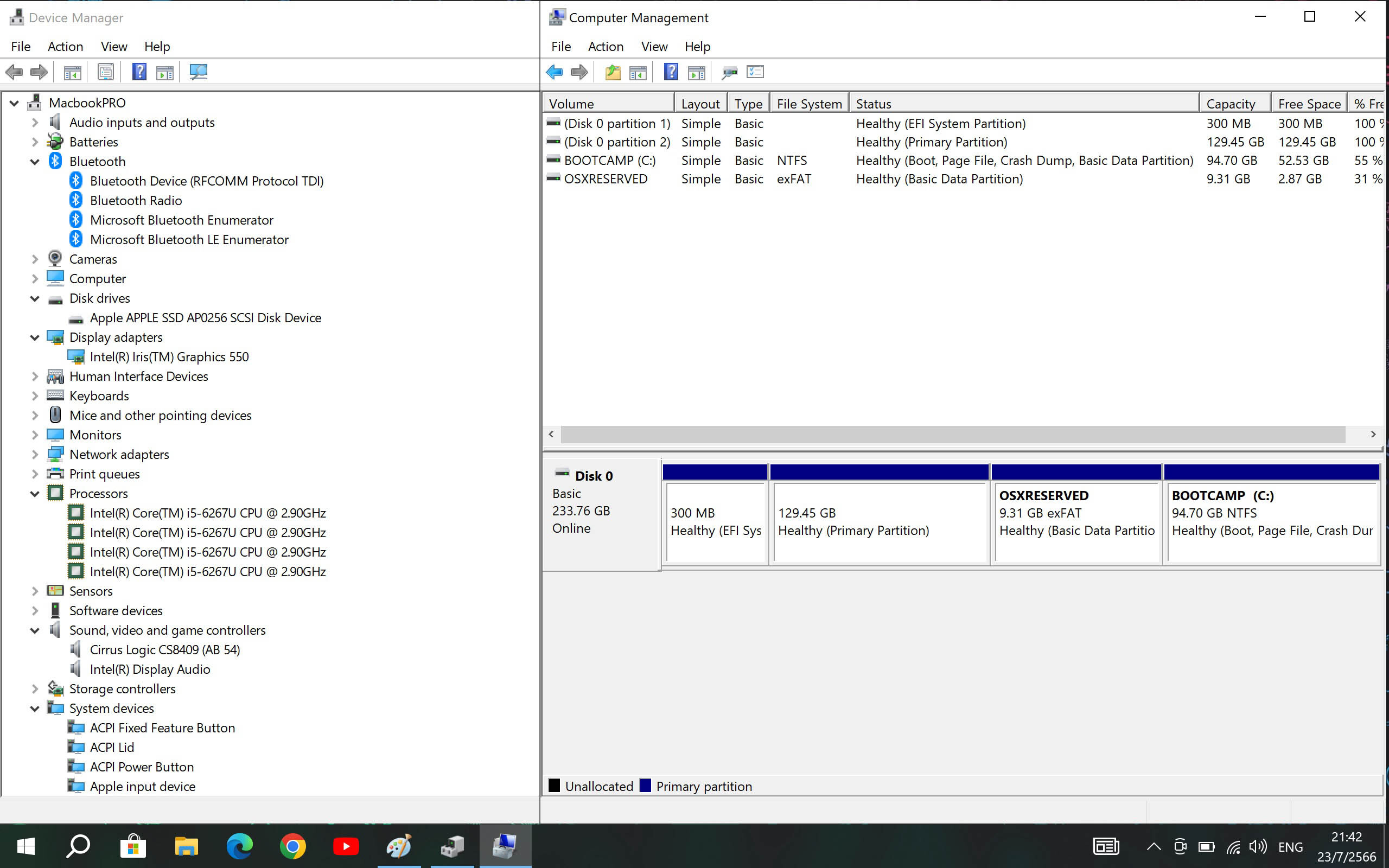
Task: Sort by File System column header
Action: point(809,104)
